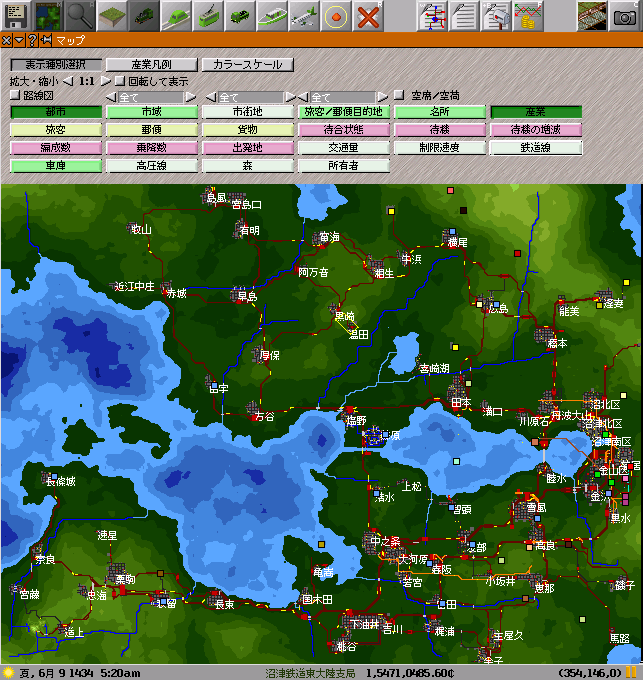Select the red X removal tool

pos(369,15)
